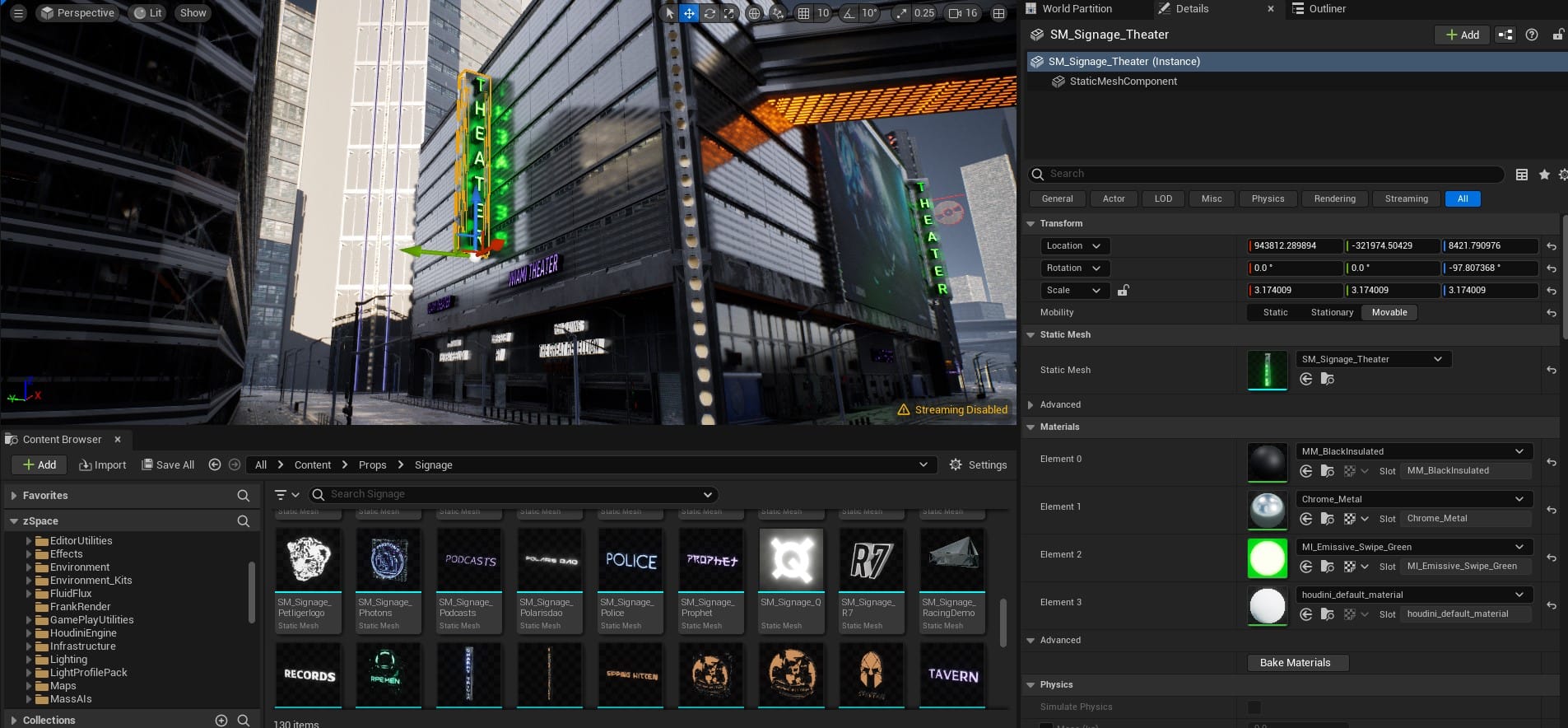Activate the Select objects cursor tool
Viewport: 1568px width, 728px height.
click(669, 13)
